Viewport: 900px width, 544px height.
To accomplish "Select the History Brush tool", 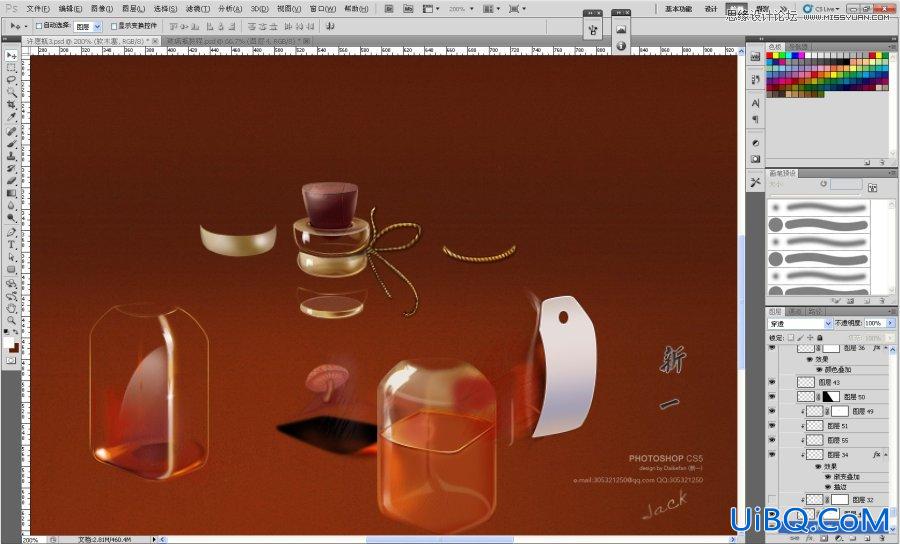I will tap(11, 168).
